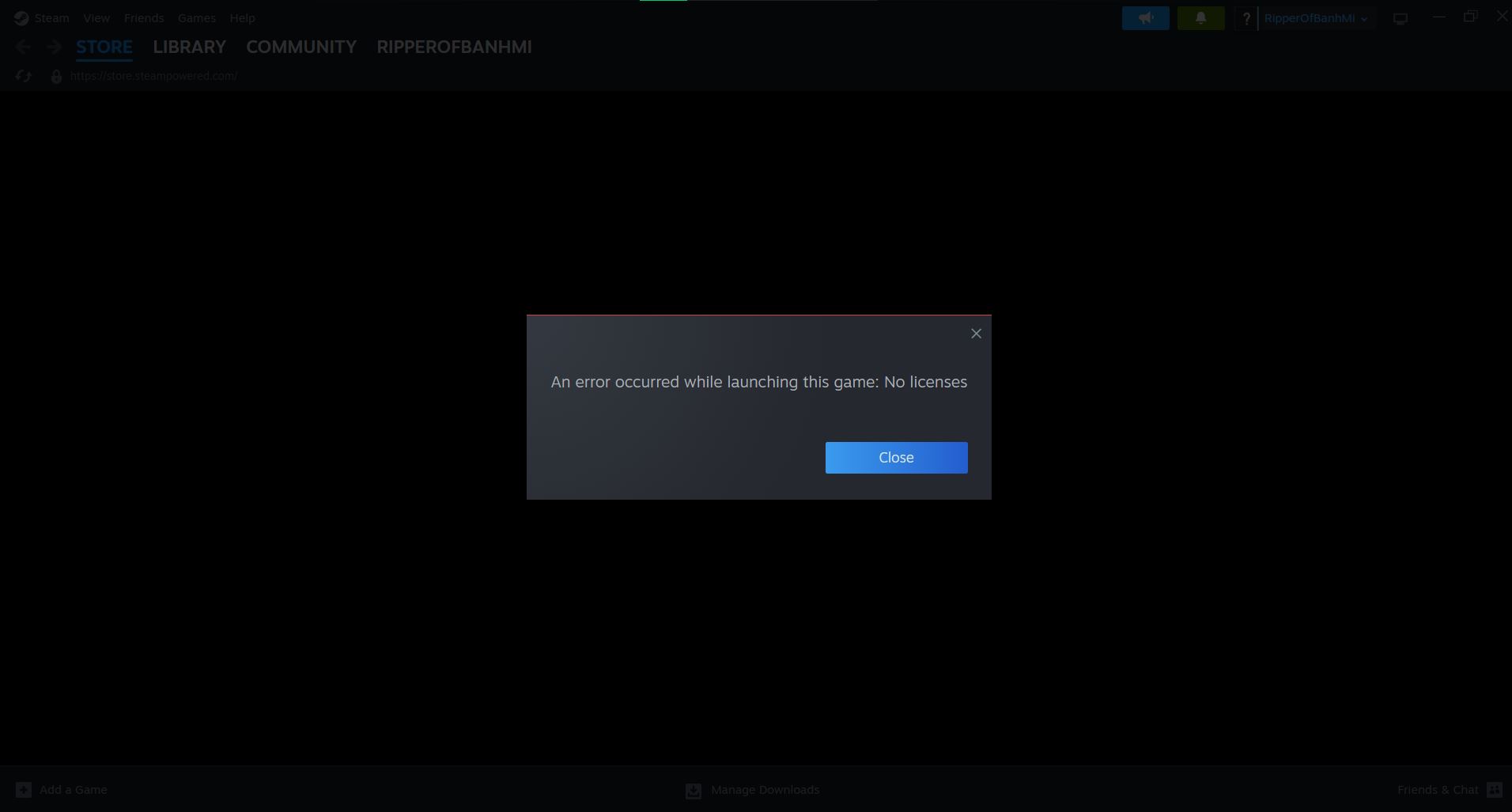
Task: Open the Steam menu
Action: point(51,18)
